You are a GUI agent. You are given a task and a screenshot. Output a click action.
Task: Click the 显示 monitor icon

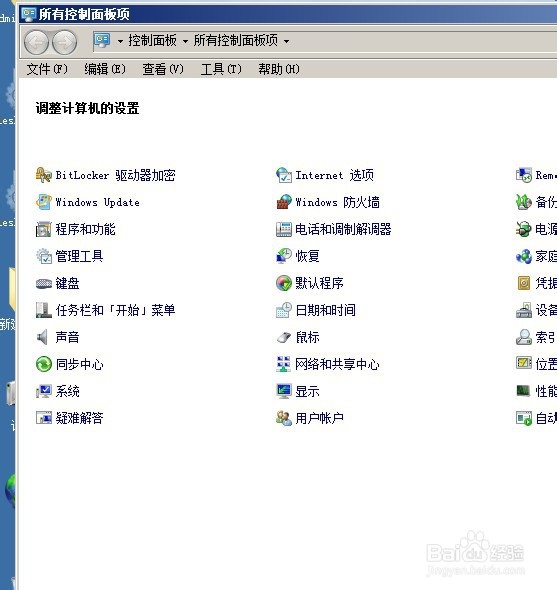(x=283, y=391)
